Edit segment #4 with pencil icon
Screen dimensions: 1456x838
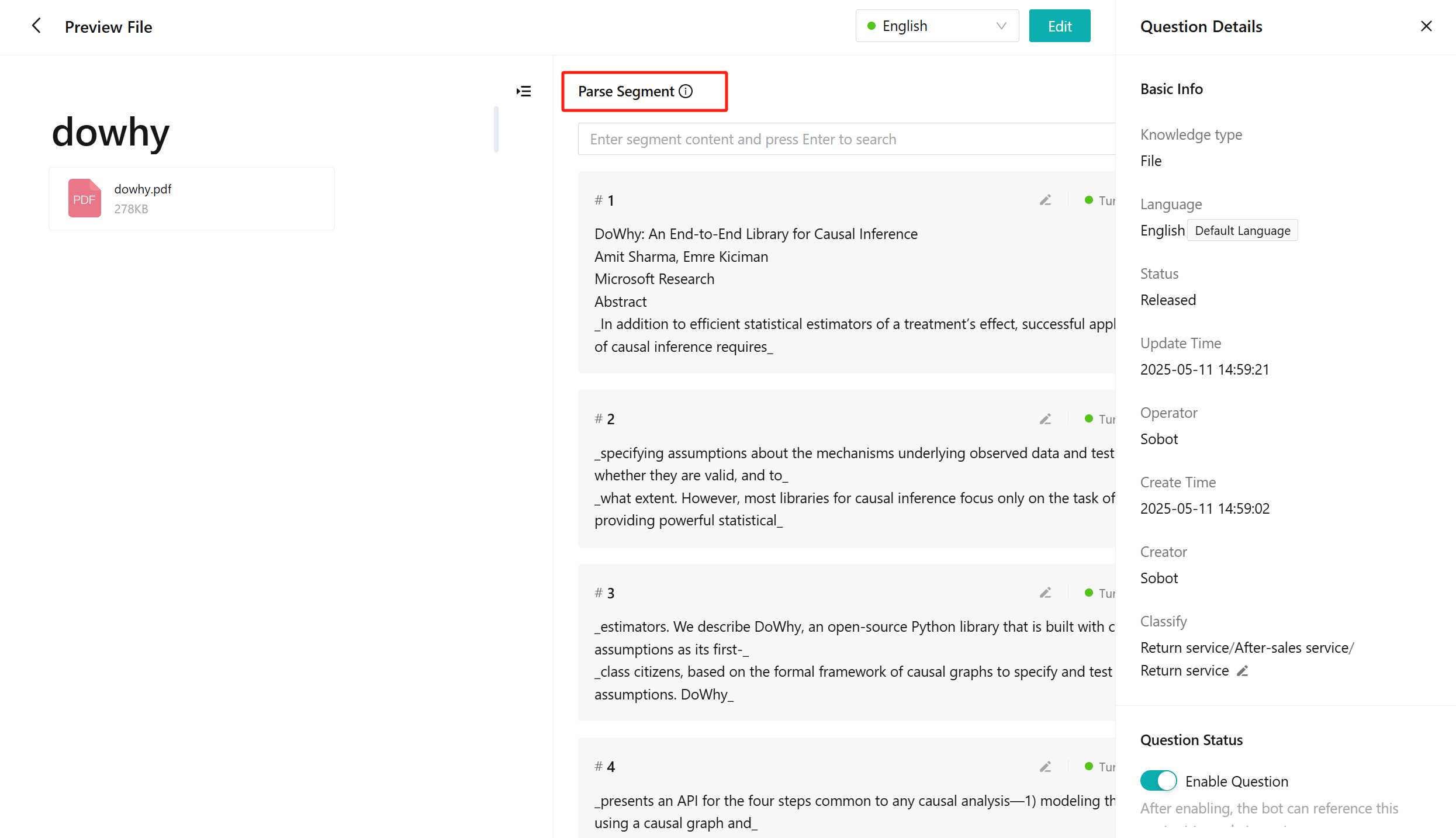(x=1046, y=767)
